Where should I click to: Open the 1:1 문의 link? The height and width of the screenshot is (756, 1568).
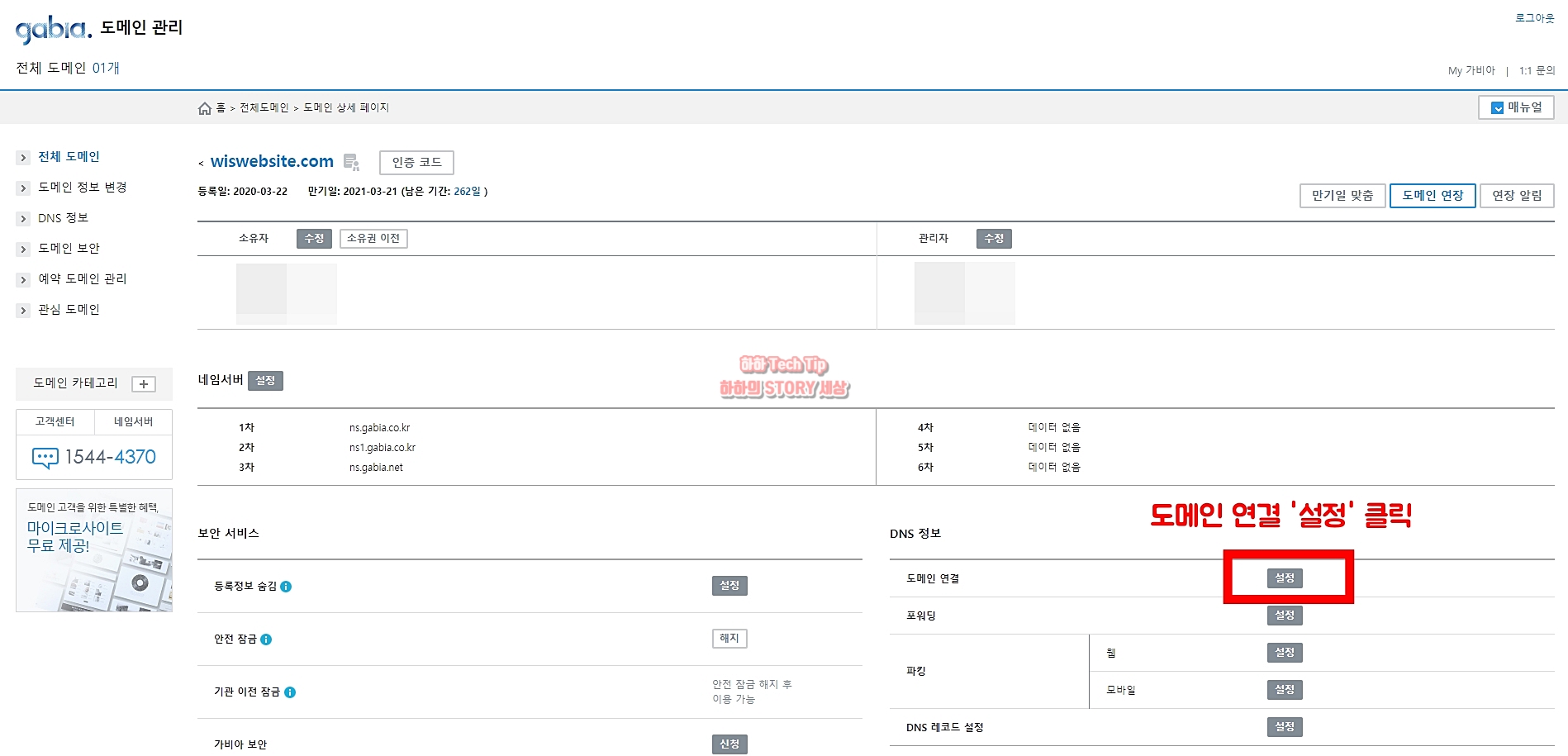[x=1537, y=71]
